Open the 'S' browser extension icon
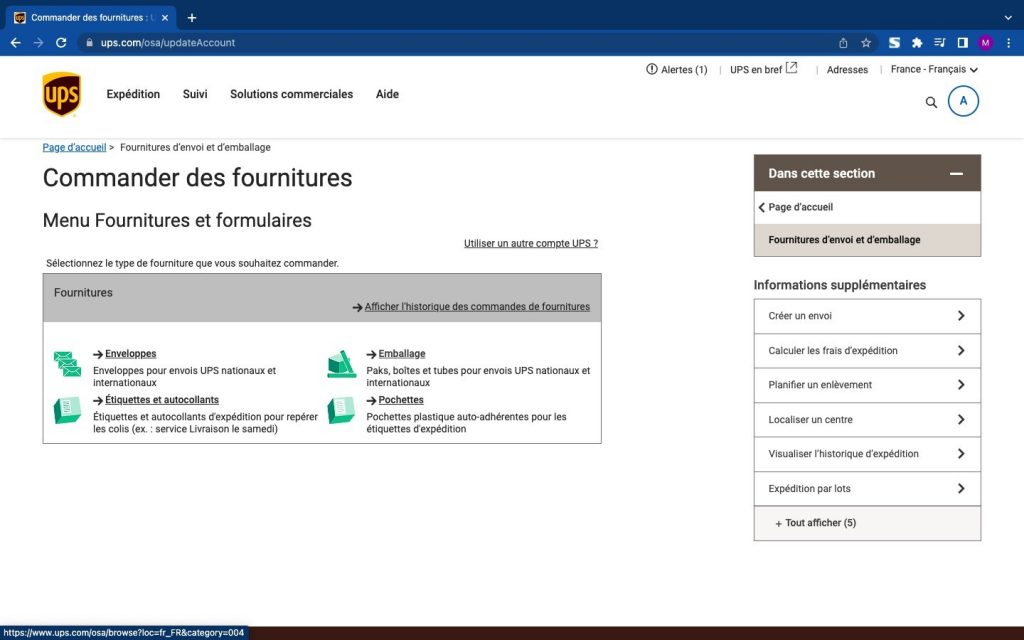The image size is (1024, 640). 895,42
